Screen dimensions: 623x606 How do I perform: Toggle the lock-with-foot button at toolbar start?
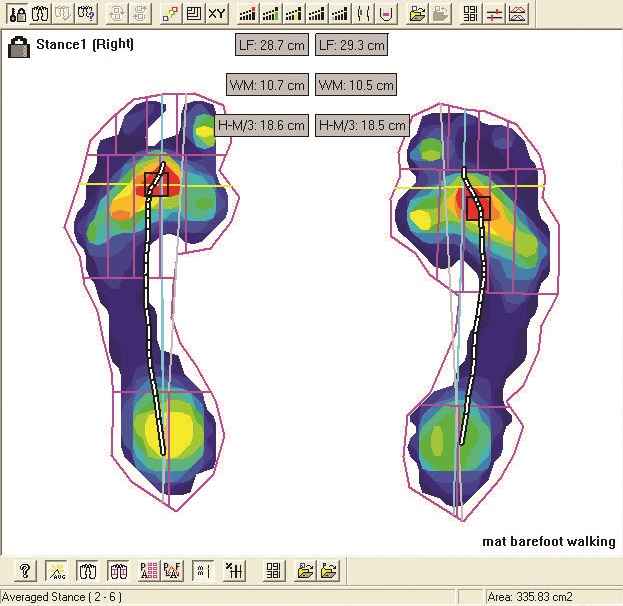pos(17,14)
